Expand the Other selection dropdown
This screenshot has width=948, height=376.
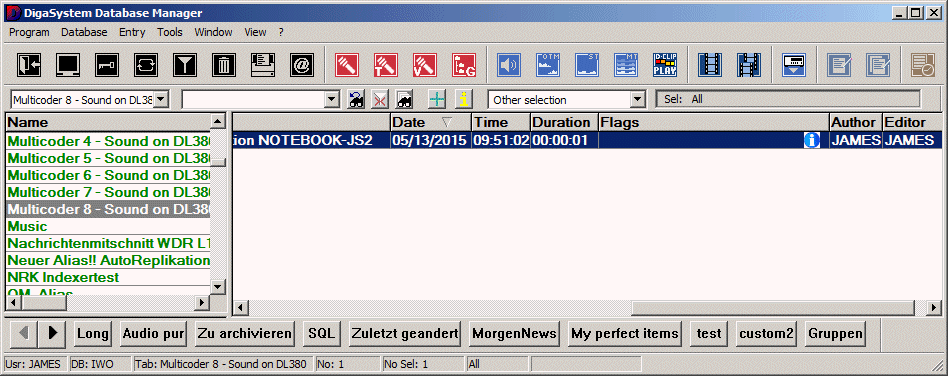(638, 100)
